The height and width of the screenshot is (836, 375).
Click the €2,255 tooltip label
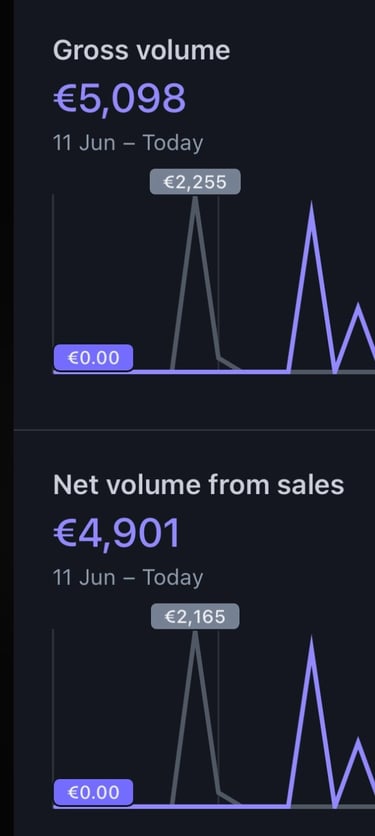tap(195, 182)
